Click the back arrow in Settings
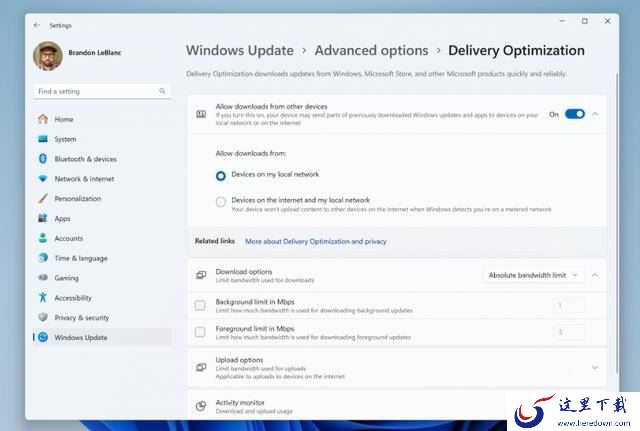Screen dimensions: 640x431 click(37, 25)
